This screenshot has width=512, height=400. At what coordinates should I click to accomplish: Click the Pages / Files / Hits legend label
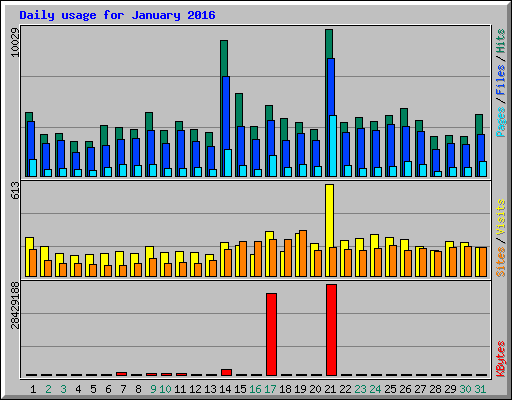coord(500,83)
